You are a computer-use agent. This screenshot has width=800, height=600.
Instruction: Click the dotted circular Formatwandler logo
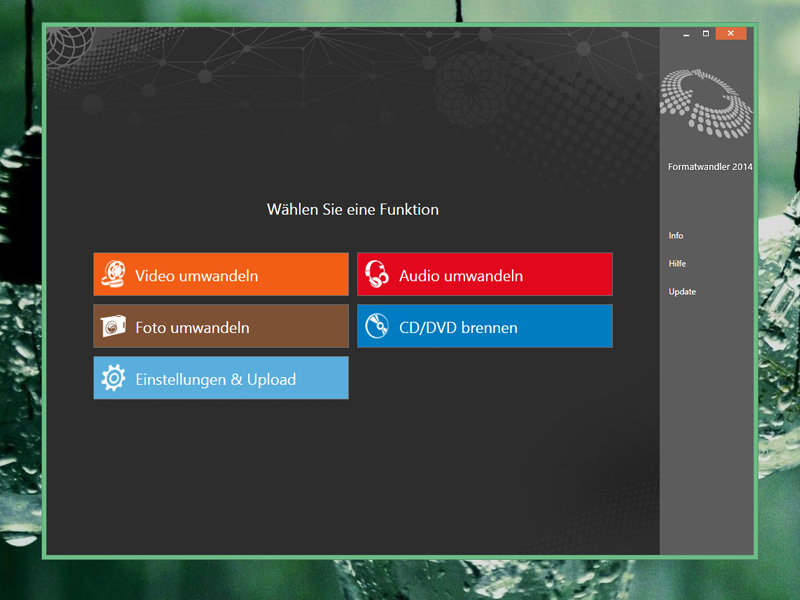click(x=705, y=100)
